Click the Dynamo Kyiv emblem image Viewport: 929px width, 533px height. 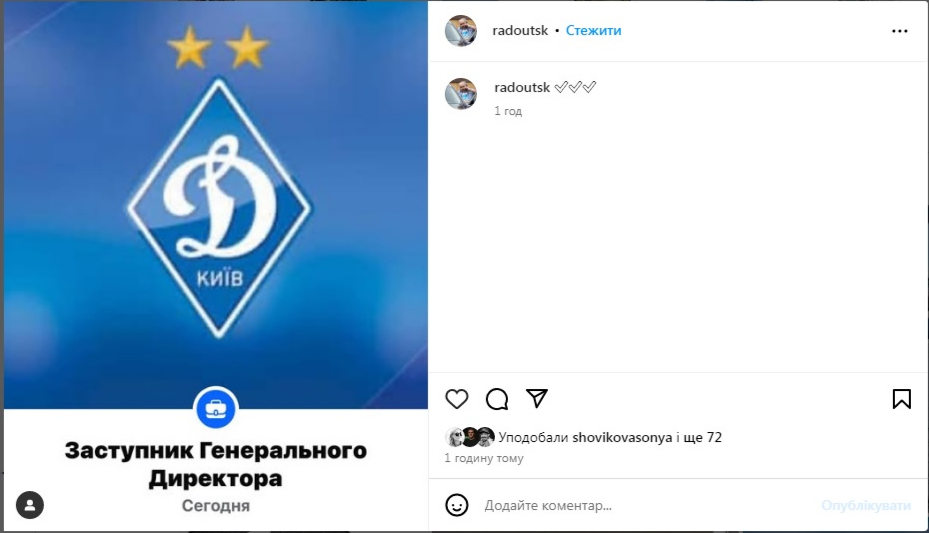point(219,207)
